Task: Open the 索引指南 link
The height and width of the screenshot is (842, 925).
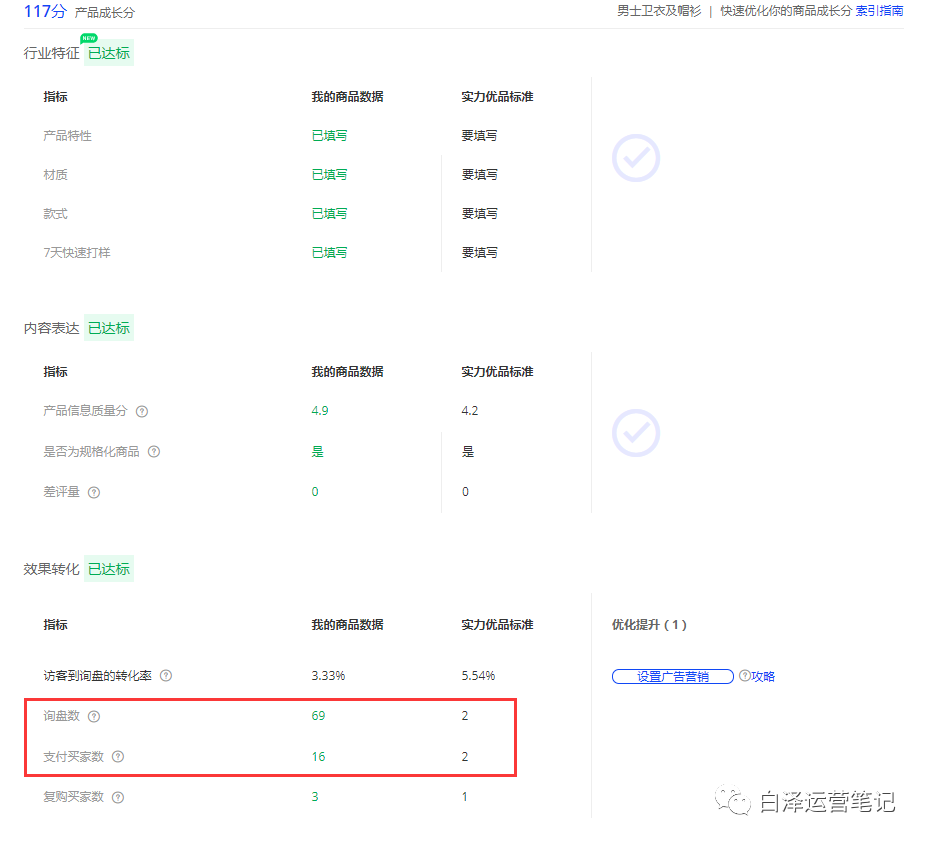Action: 879,11
